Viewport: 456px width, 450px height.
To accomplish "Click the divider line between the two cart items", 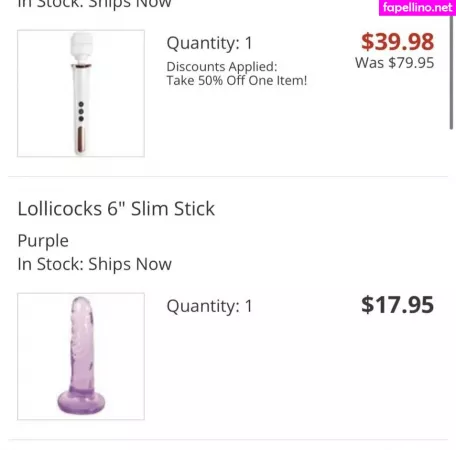I will pos(228,176).
